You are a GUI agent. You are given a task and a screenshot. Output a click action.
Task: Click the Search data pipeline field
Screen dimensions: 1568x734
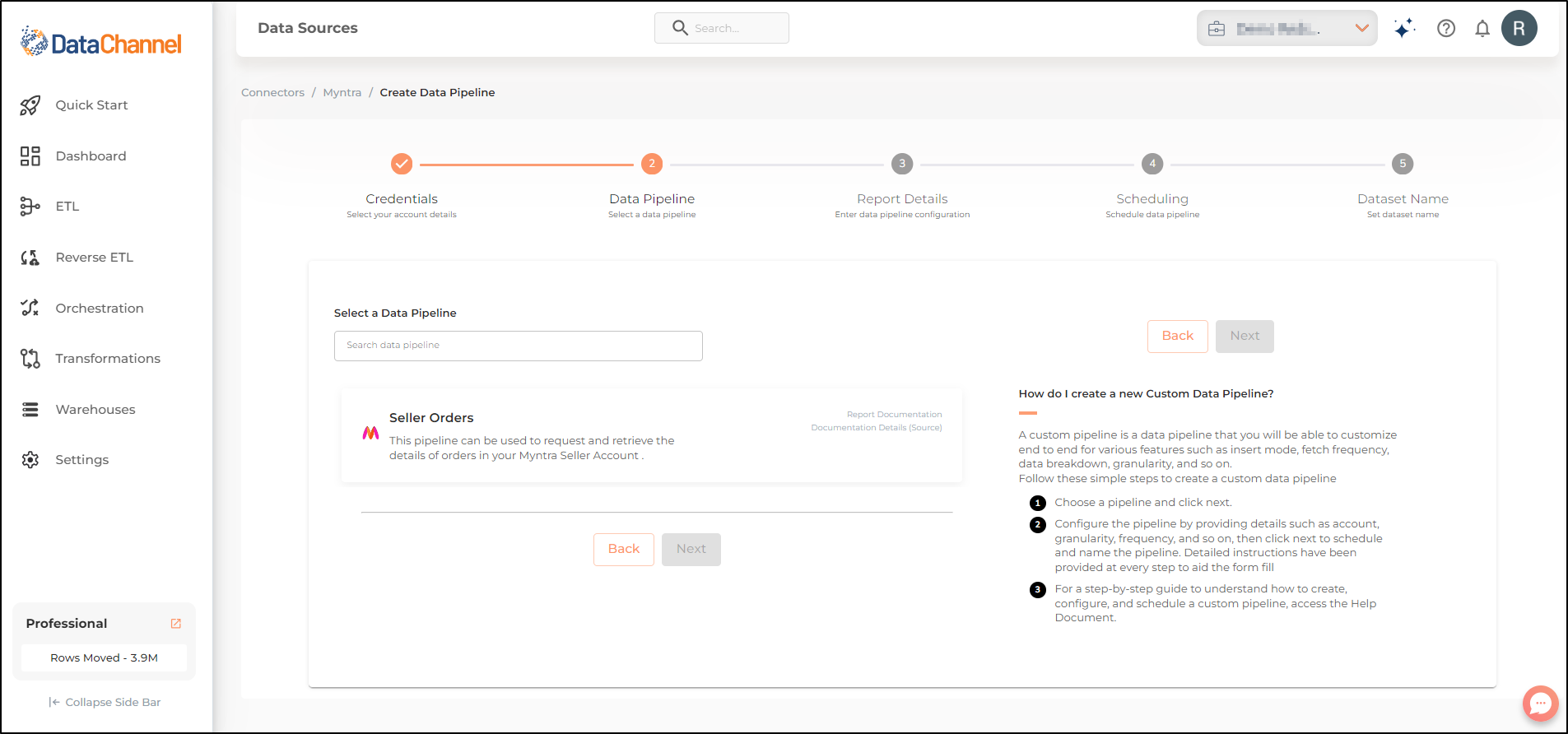tap(519, 346)
